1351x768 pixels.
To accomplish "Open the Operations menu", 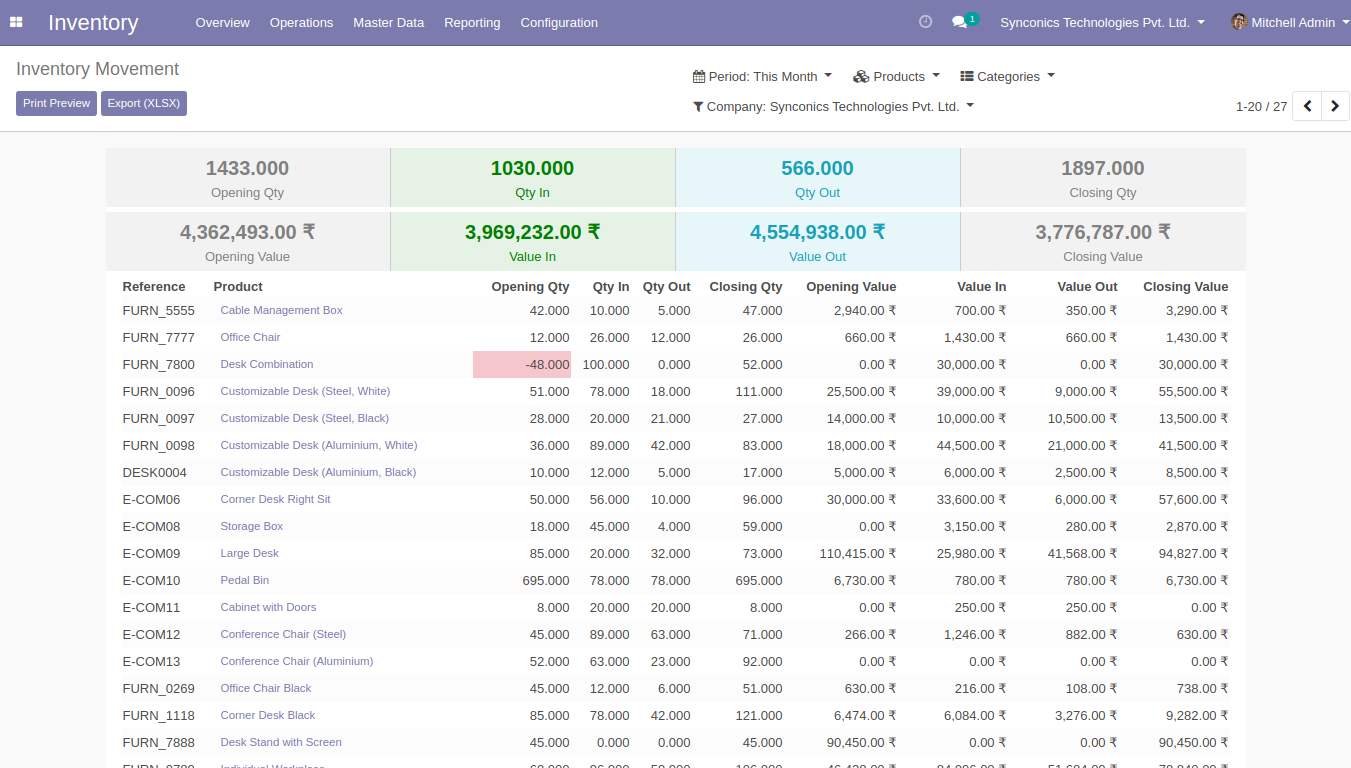I will pyautogui.click(x=301, y=22).
